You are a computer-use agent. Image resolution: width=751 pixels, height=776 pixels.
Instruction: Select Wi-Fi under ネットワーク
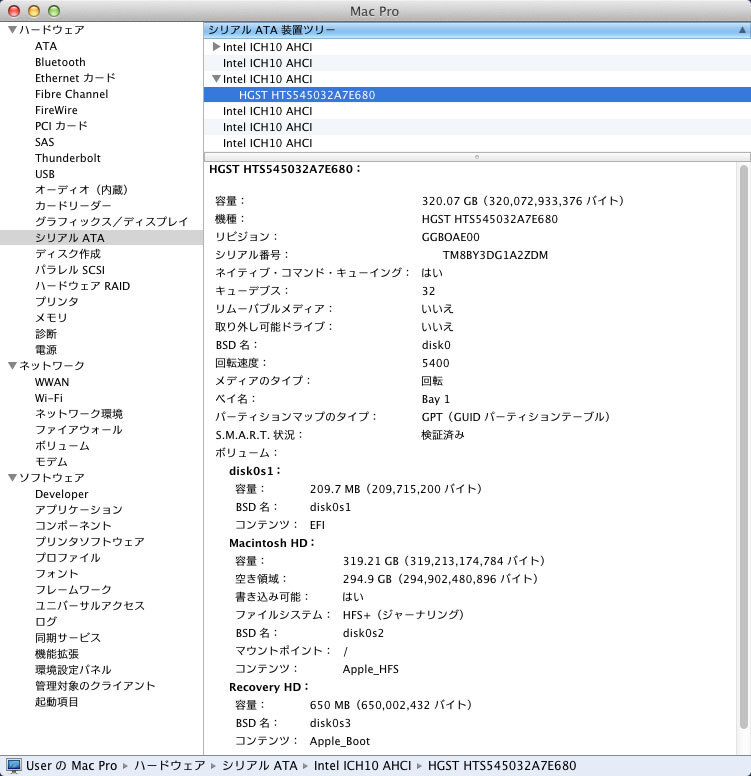click(x=48, y=398)
